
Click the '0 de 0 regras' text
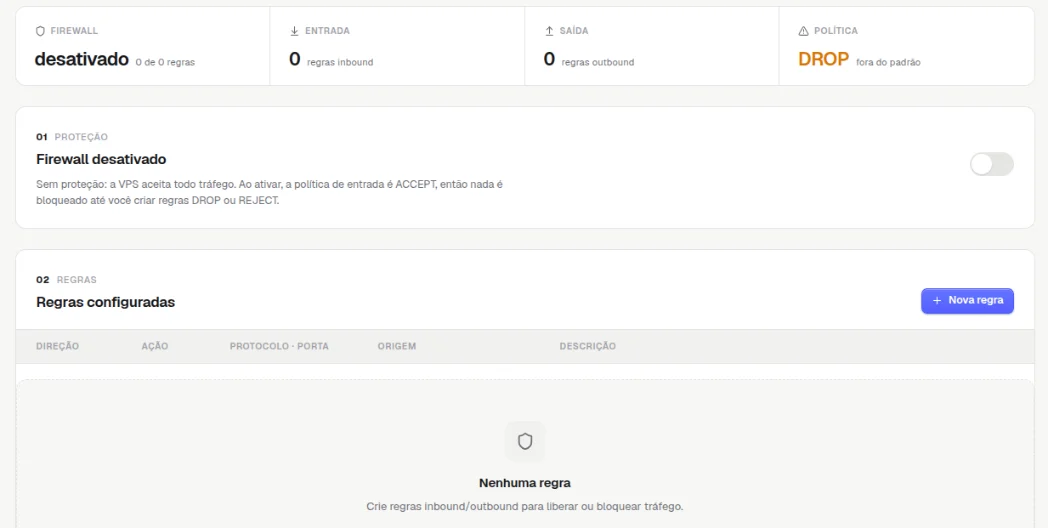click(165, 62)
